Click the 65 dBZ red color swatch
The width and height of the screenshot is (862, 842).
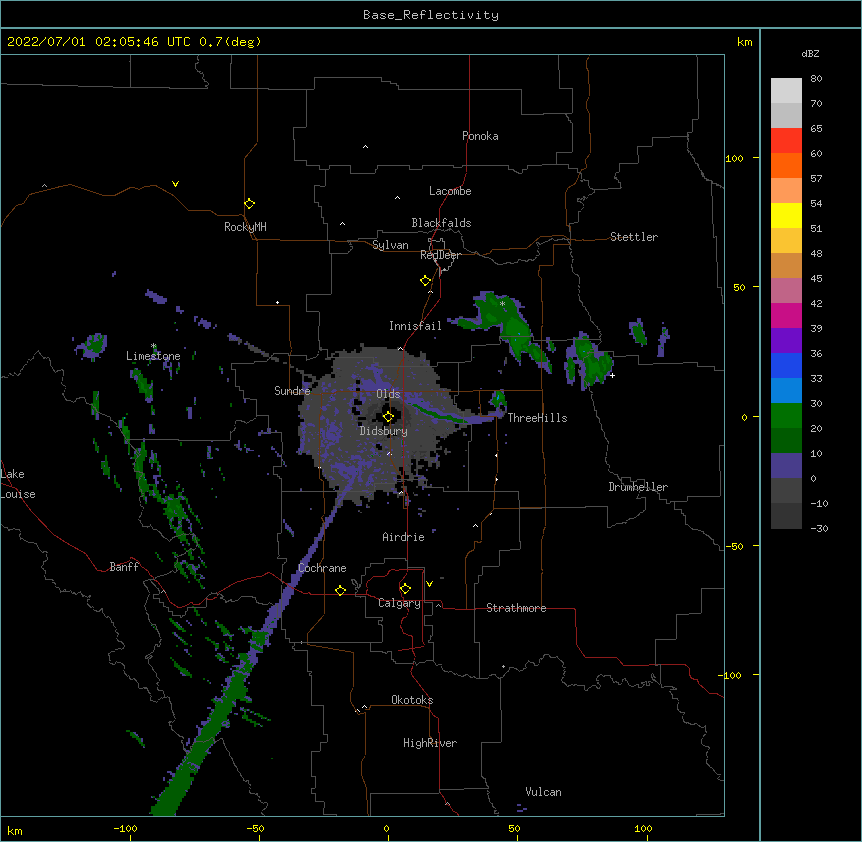[x=786, y=140]
